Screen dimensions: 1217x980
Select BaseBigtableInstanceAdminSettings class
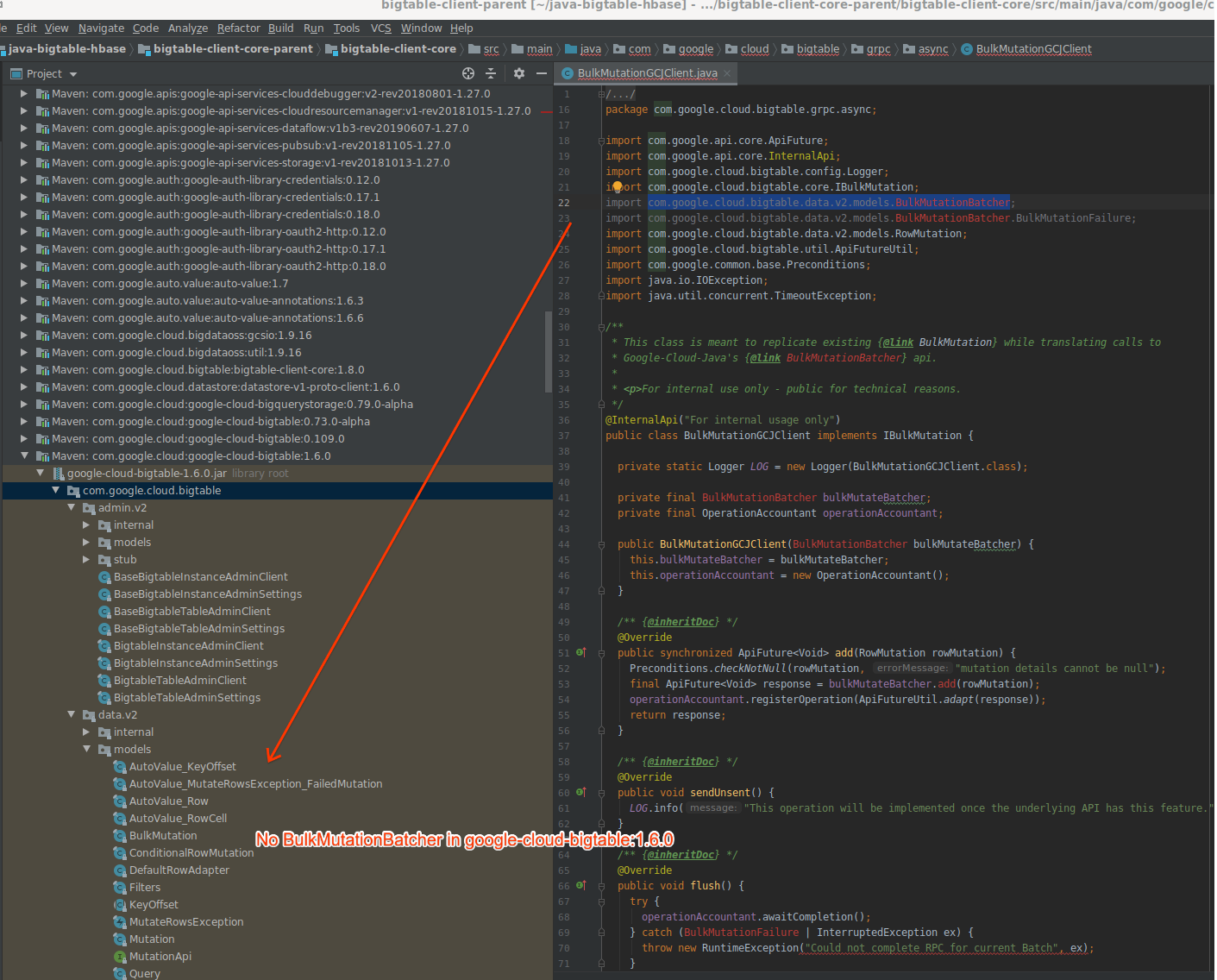tap(208, 594)
